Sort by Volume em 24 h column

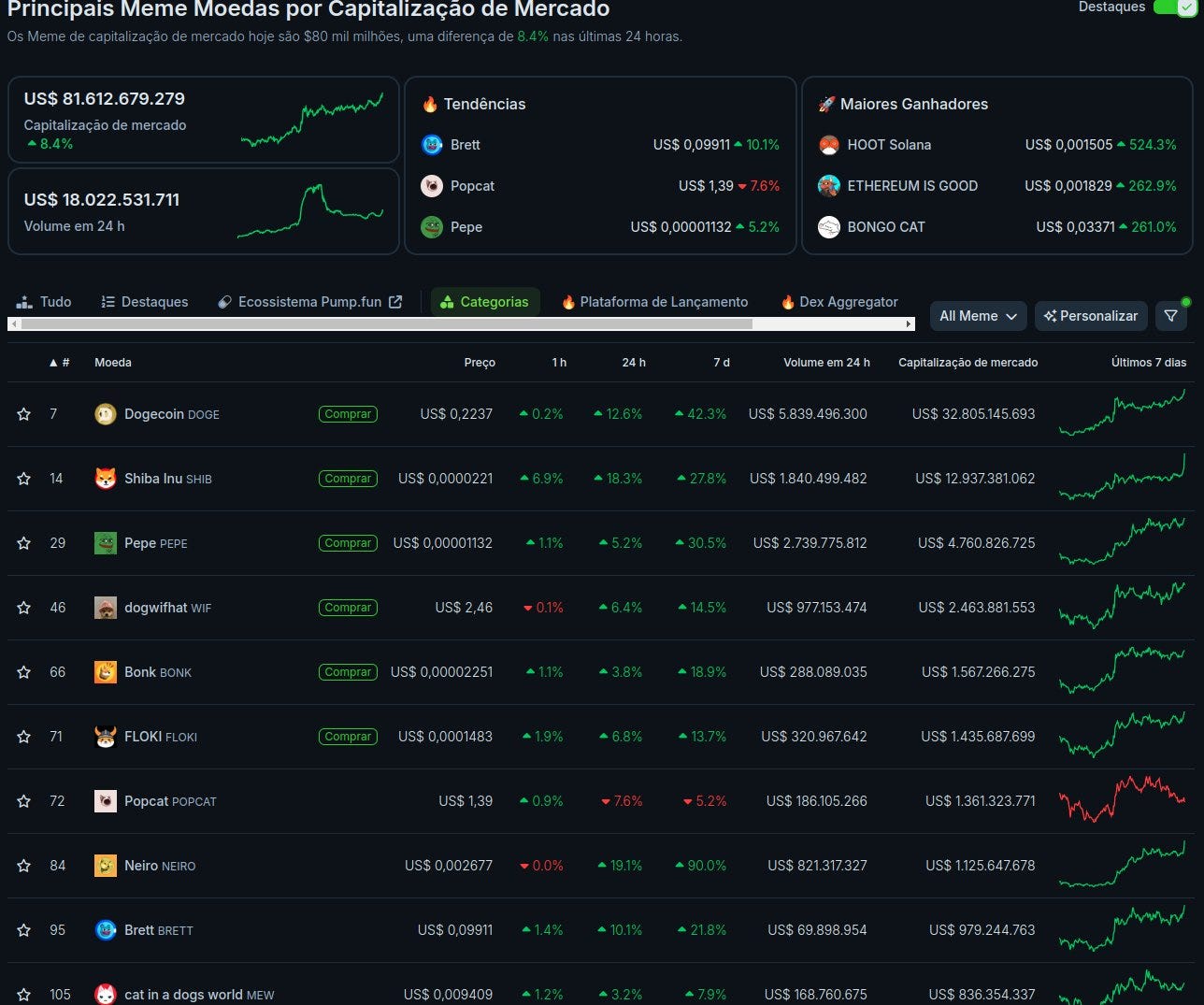pyautogui.click(x=826, y=363)
